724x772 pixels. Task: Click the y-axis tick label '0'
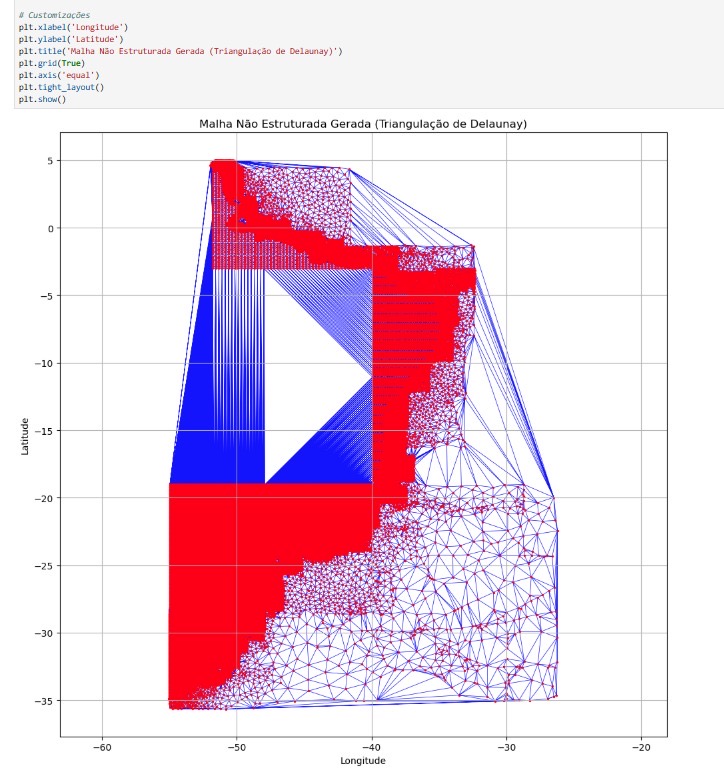[x=51, y=228]
